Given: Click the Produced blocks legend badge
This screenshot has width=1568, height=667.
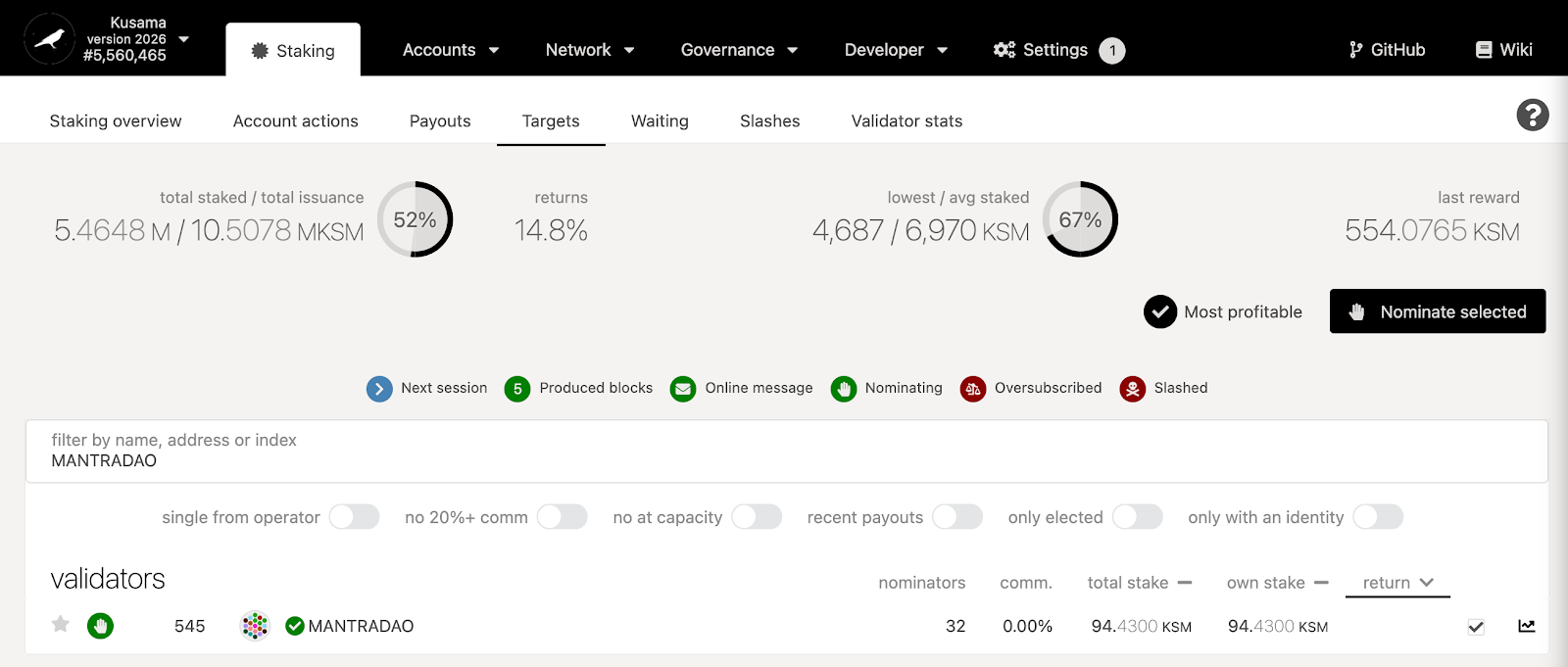Looking at the screenshot, I should click(517, 389).
